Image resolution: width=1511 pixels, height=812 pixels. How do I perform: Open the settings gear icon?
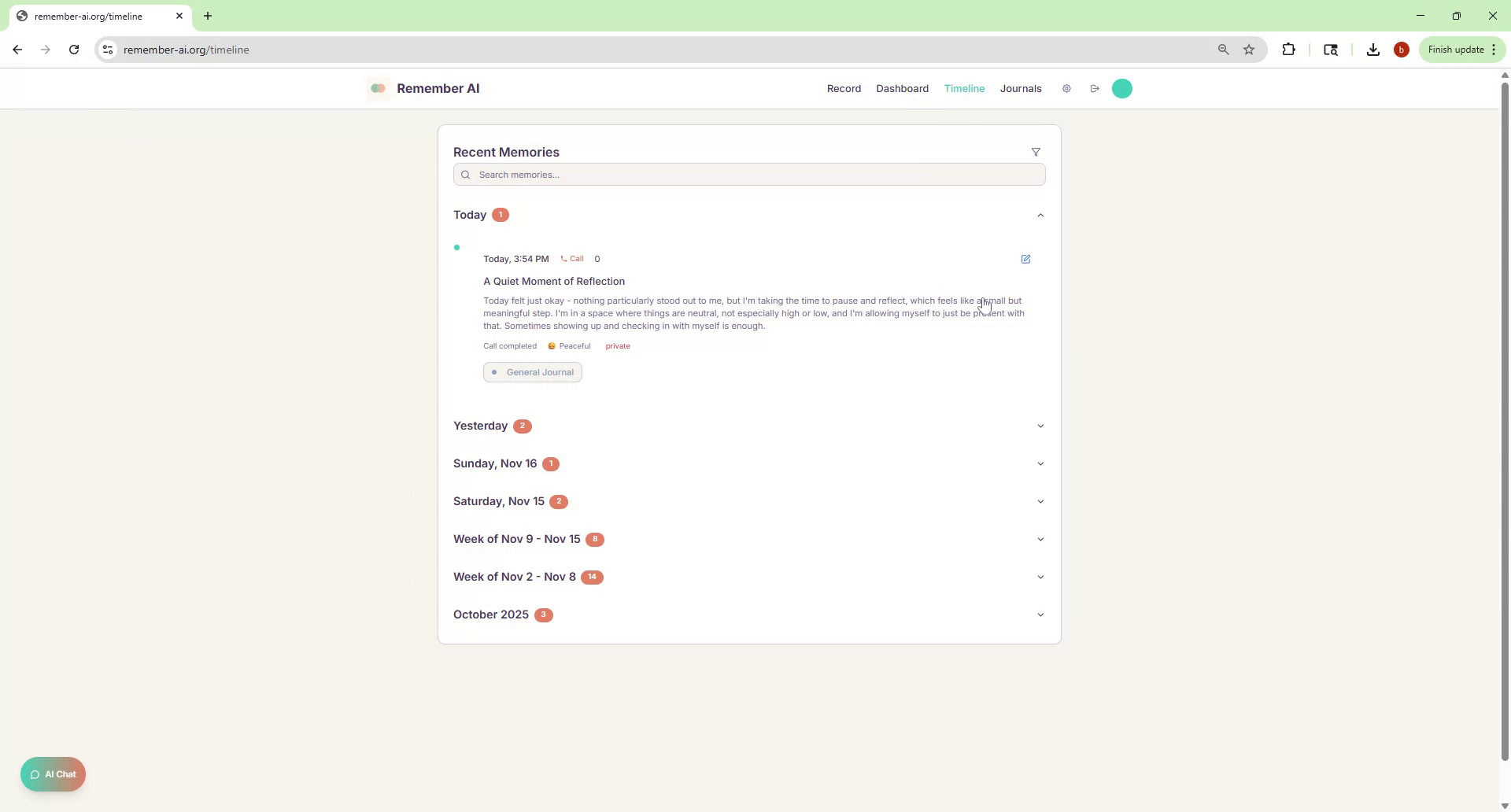1067,88
